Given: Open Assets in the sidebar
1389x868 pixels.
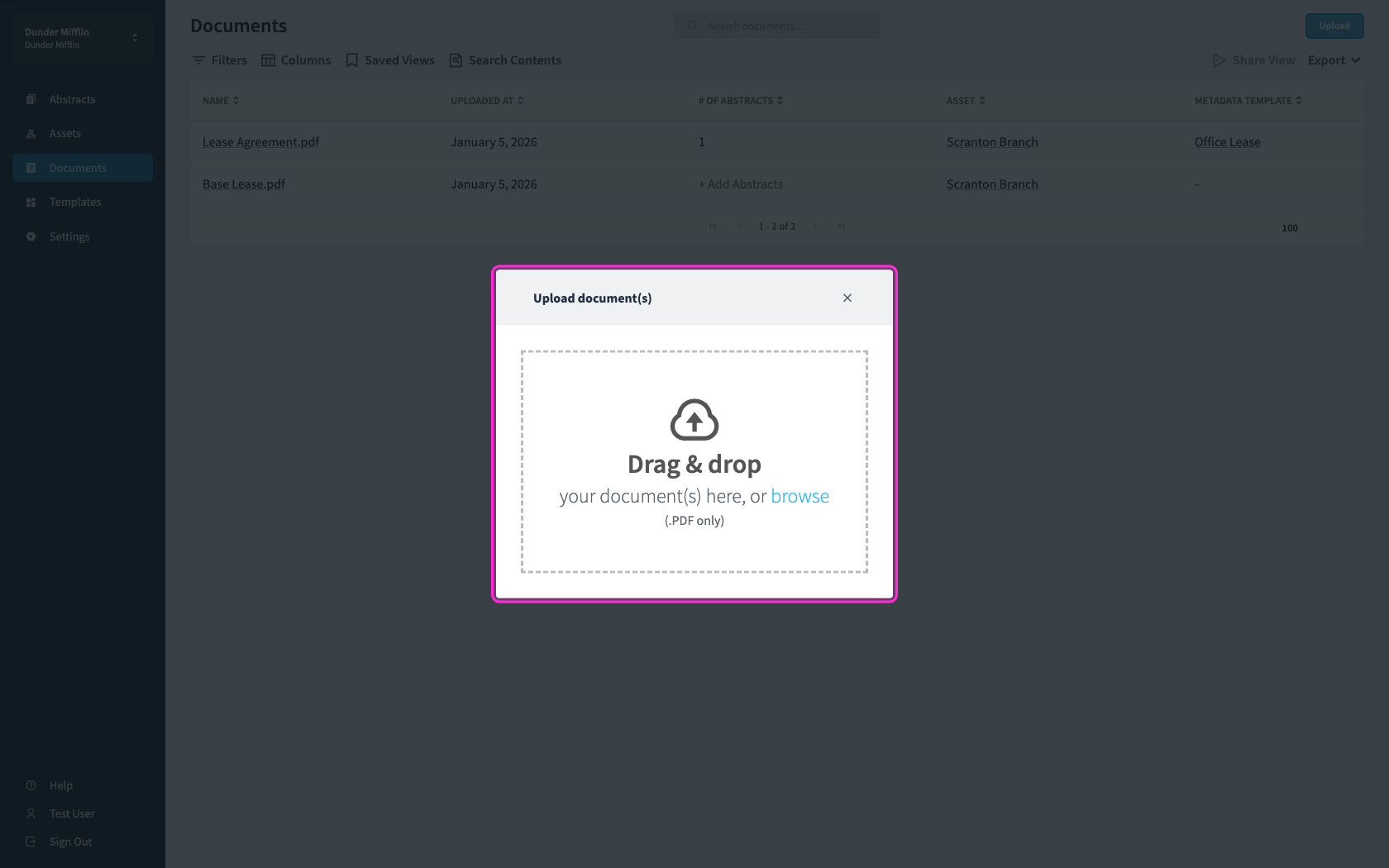Looking at the screenshot, I should pos(83,133).
